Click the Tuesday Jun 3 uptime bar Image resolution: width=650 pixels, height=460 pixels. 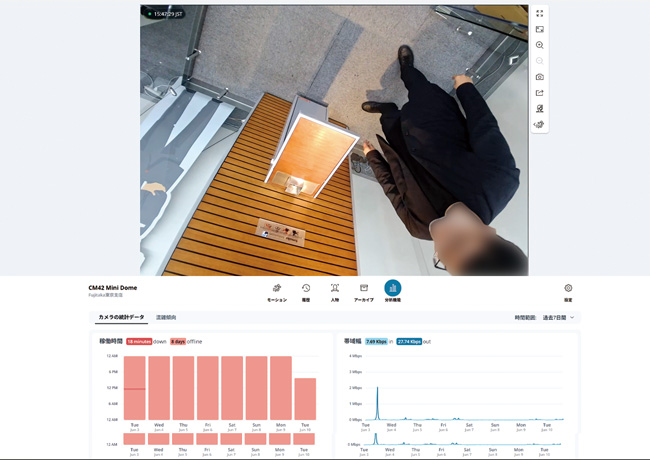pos(134,388)
